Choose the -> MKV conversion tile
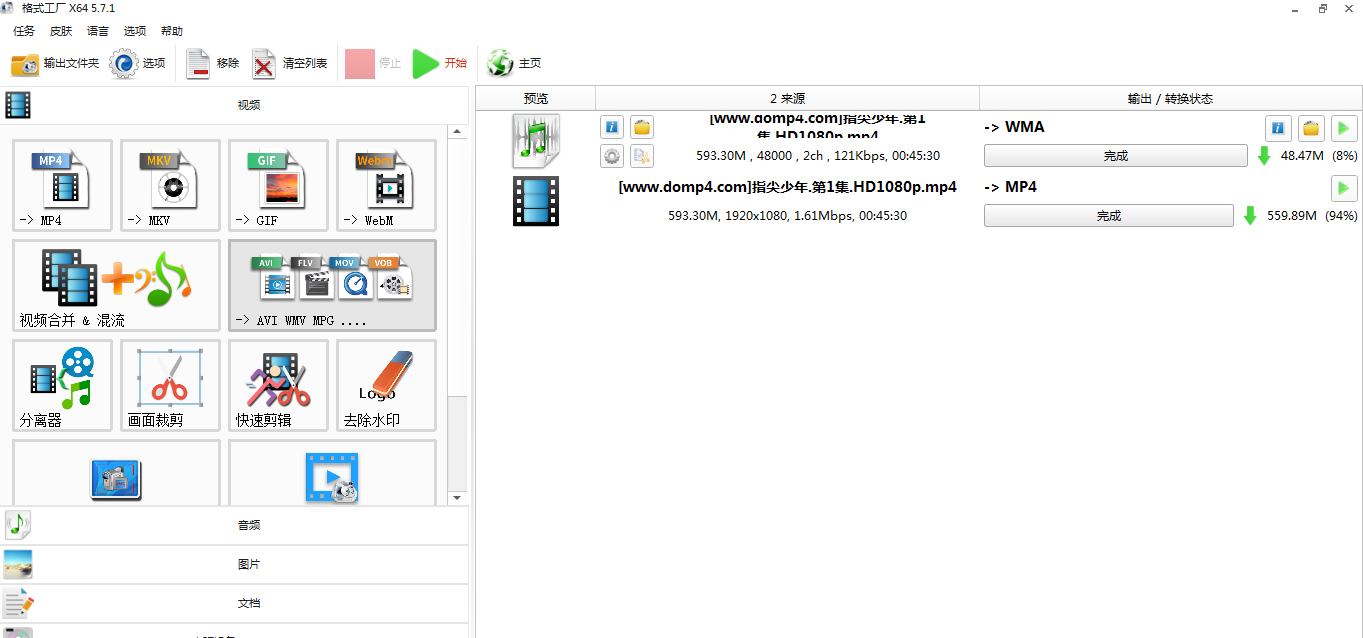 click(170, 185)
